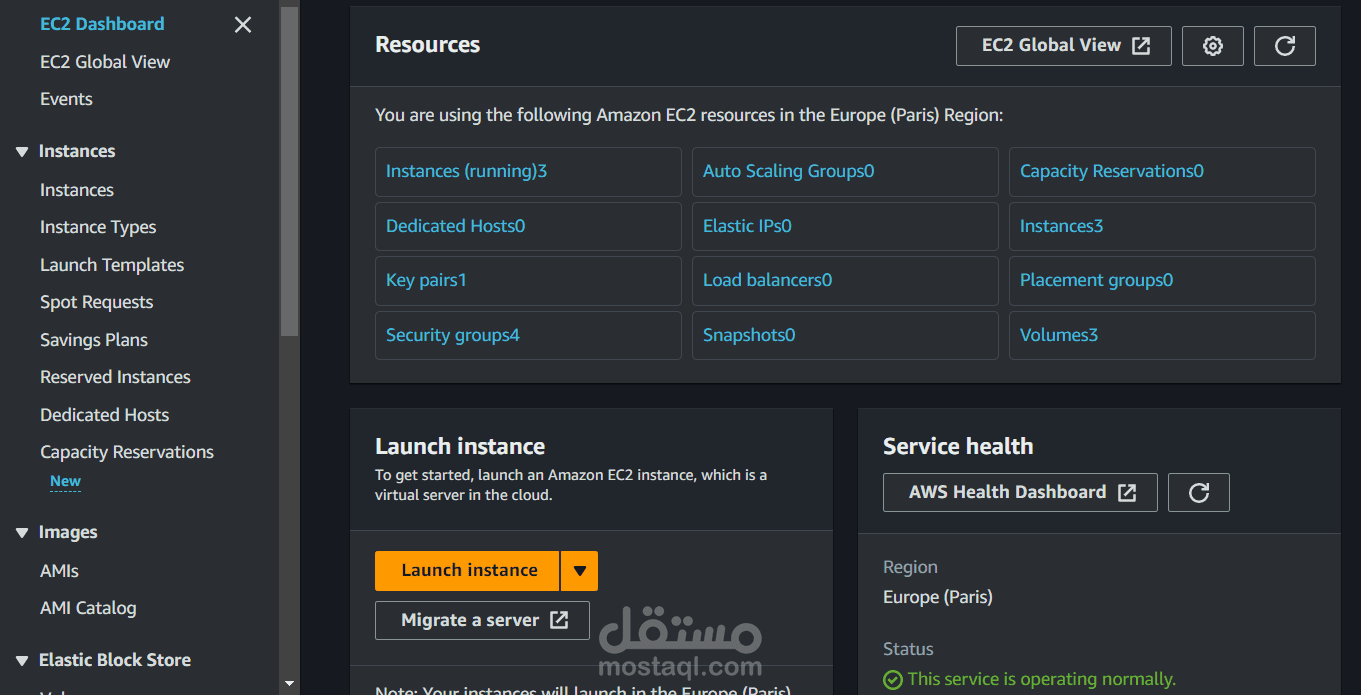Open Instances 3 resource tile

(x=1162, y=226)
